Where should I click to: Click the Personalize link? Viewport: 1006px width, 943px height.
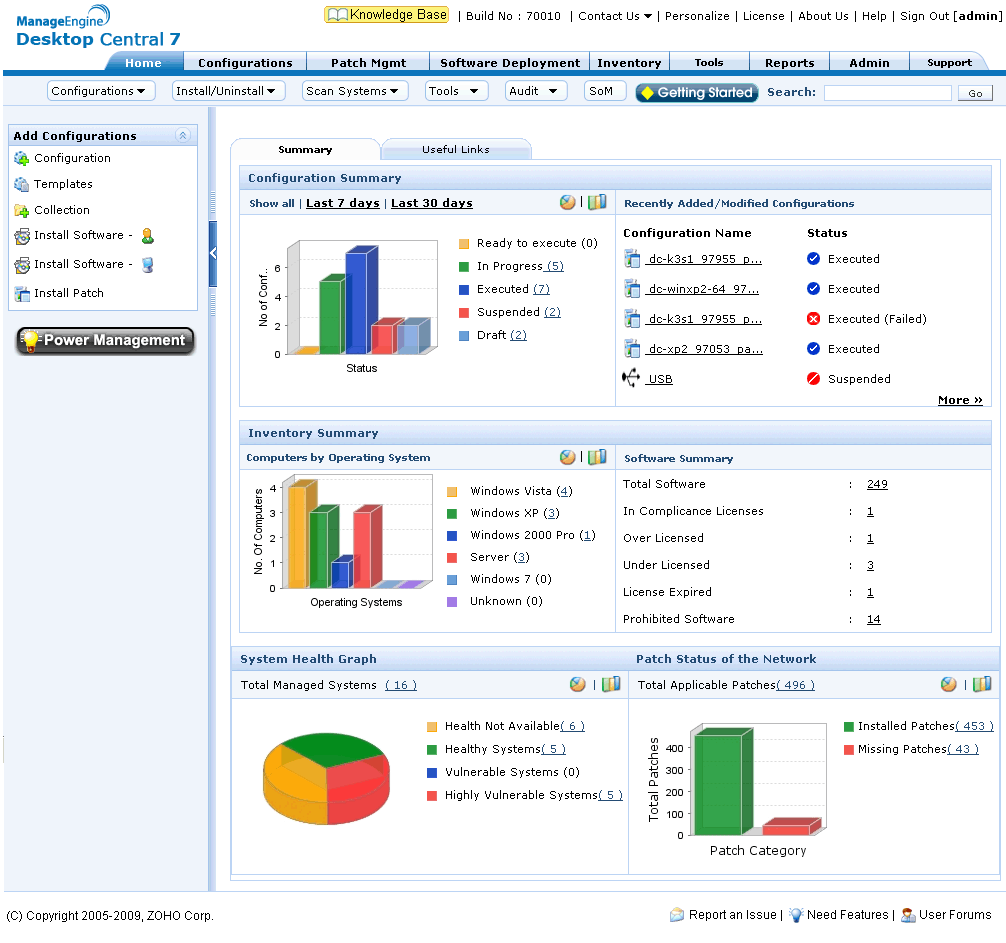tap(697, 16)
